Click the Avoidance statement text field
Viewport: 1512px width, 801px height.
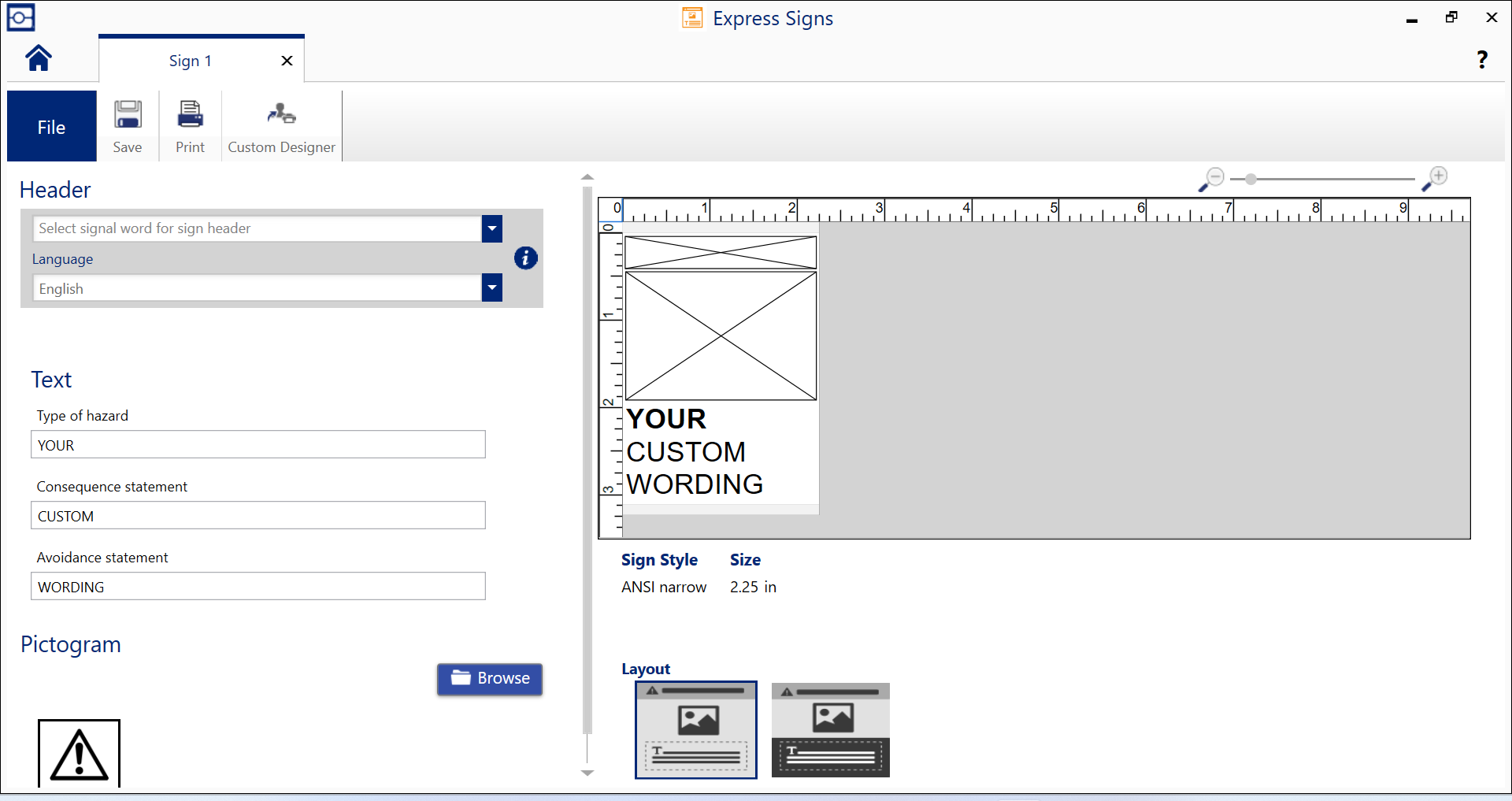[258, 587]
